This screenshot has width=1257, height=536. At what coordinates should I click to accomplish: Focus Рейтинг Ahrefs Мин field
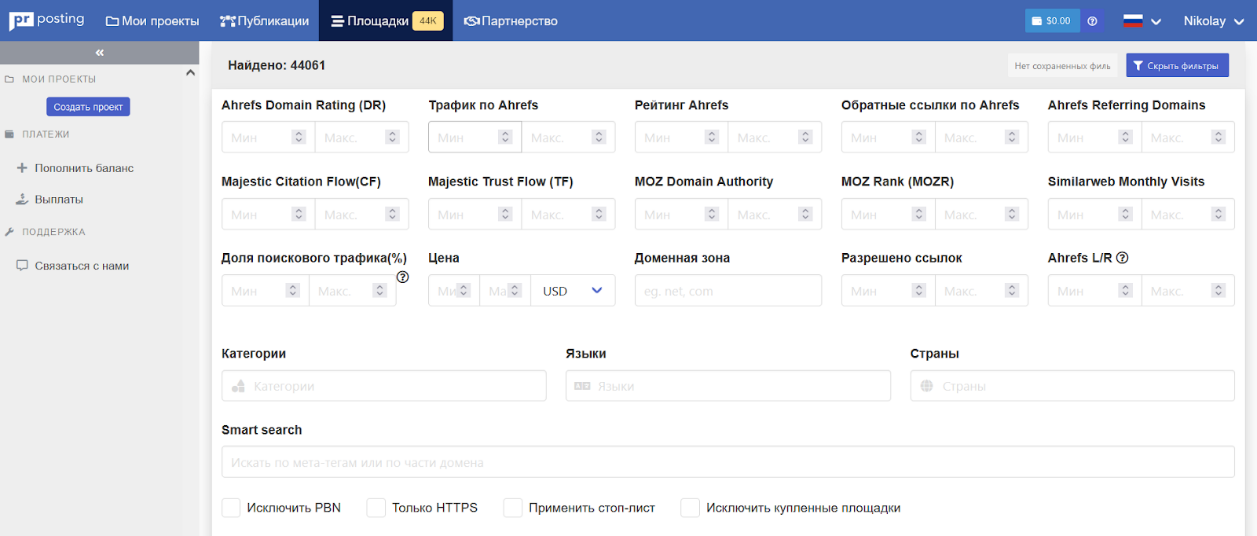pos(681,137)
